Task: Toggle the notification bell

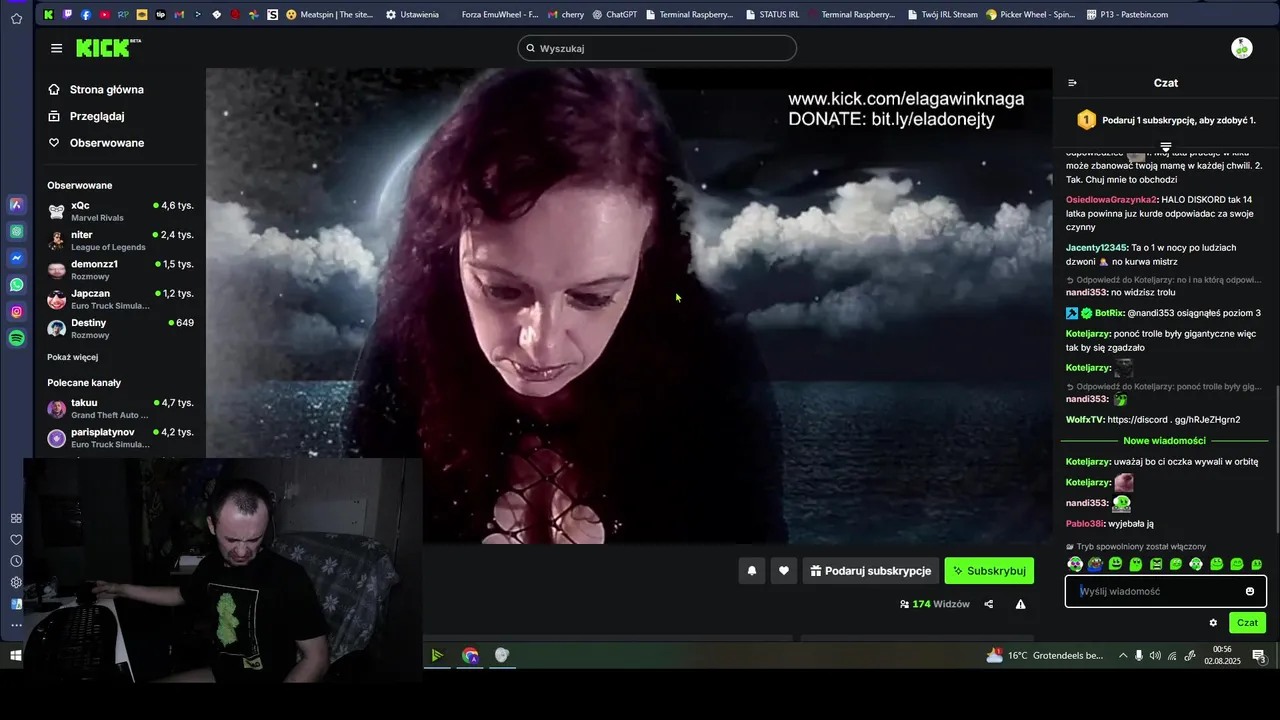Action: pos(752,571)
